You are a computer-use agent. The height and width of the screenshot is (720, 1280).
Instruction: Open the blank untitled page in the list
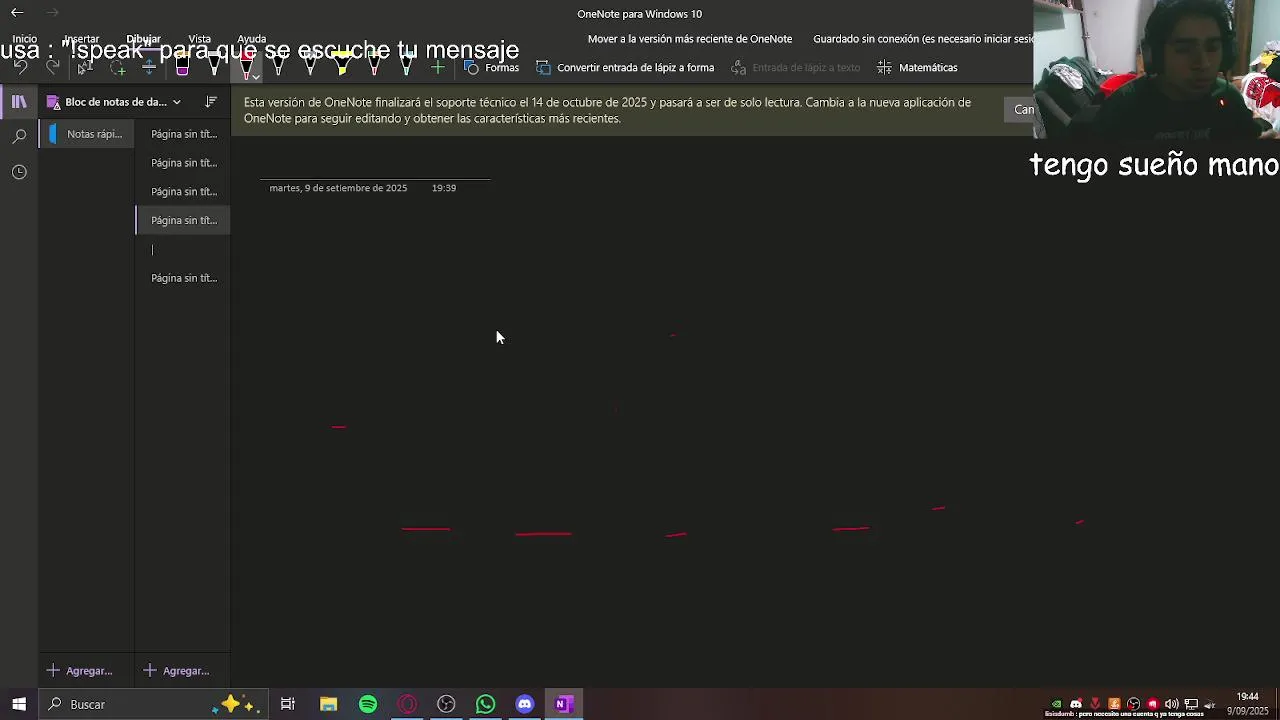click(183, 249)
